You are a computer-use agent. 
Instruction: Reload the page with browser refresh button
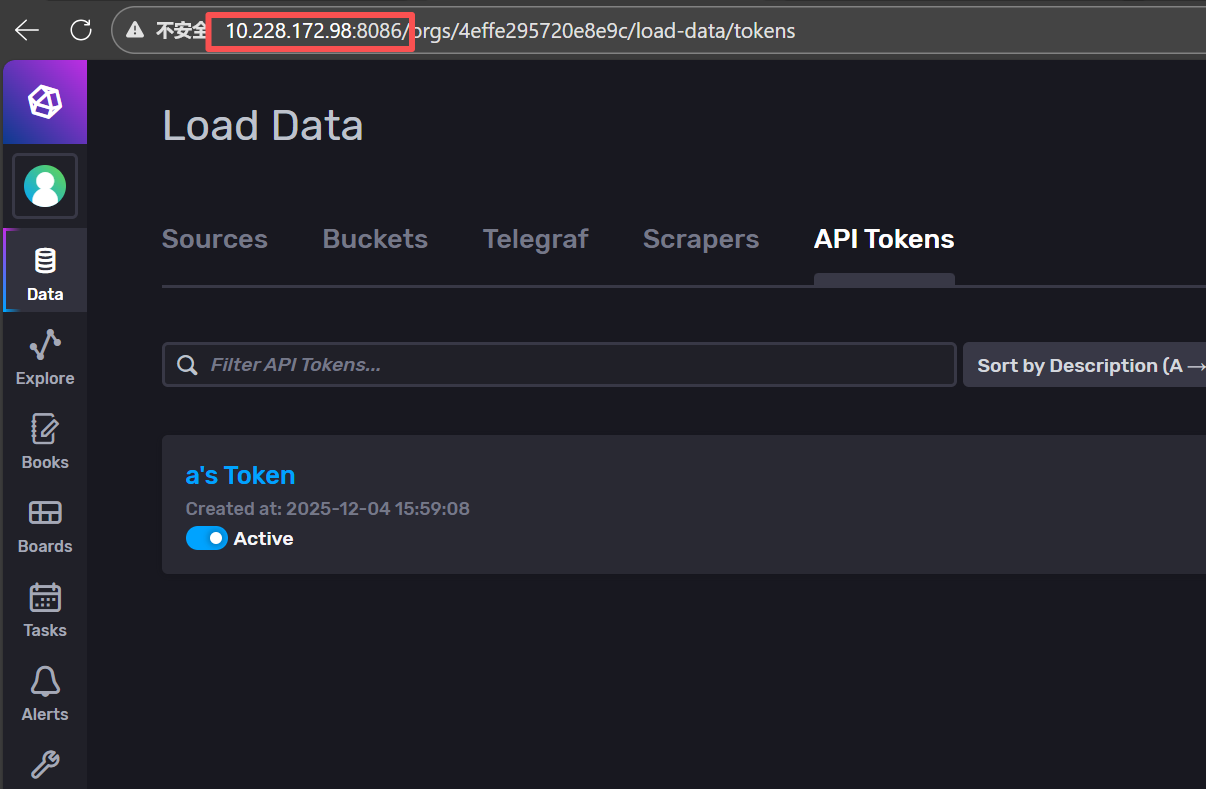click(x=81, y=30)
